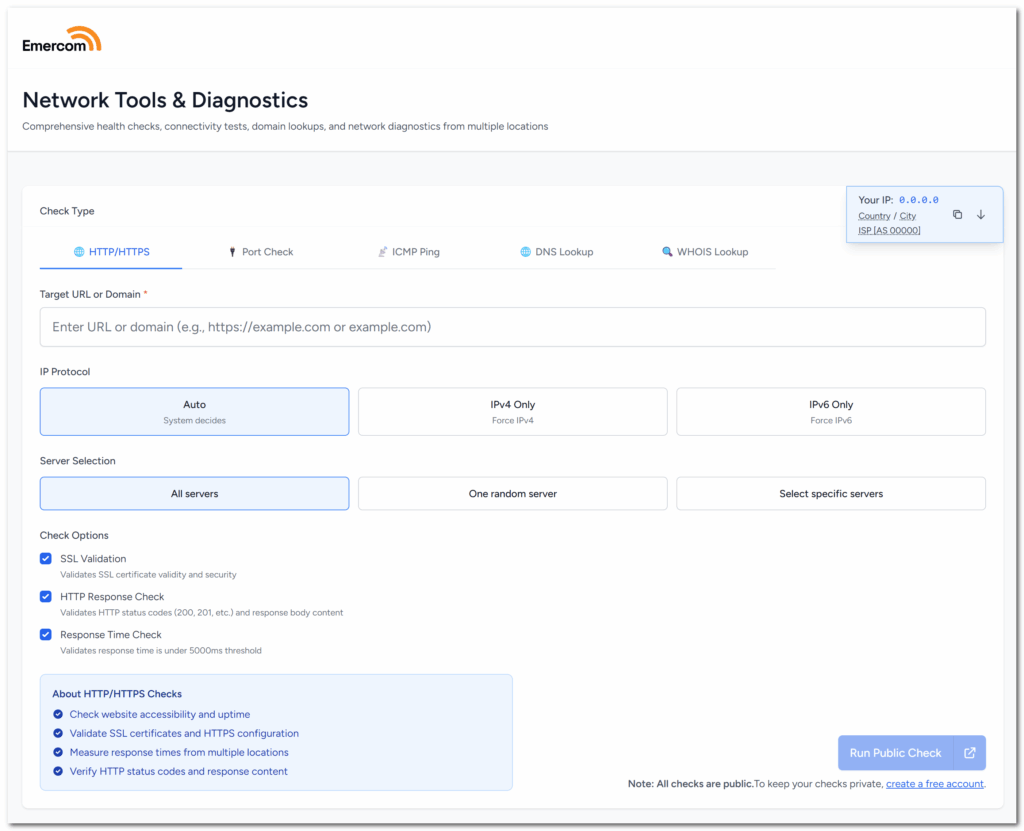Viewport: 1024px width, 831px height.
Task: Switch to the Port Check tab
Action: coord(262,252)
